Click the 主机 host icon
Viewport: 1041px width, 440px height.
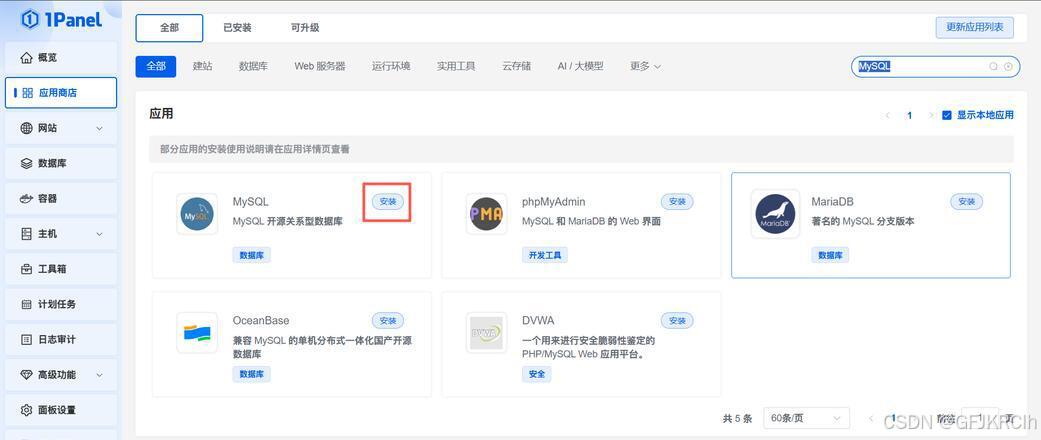point(27,234)
